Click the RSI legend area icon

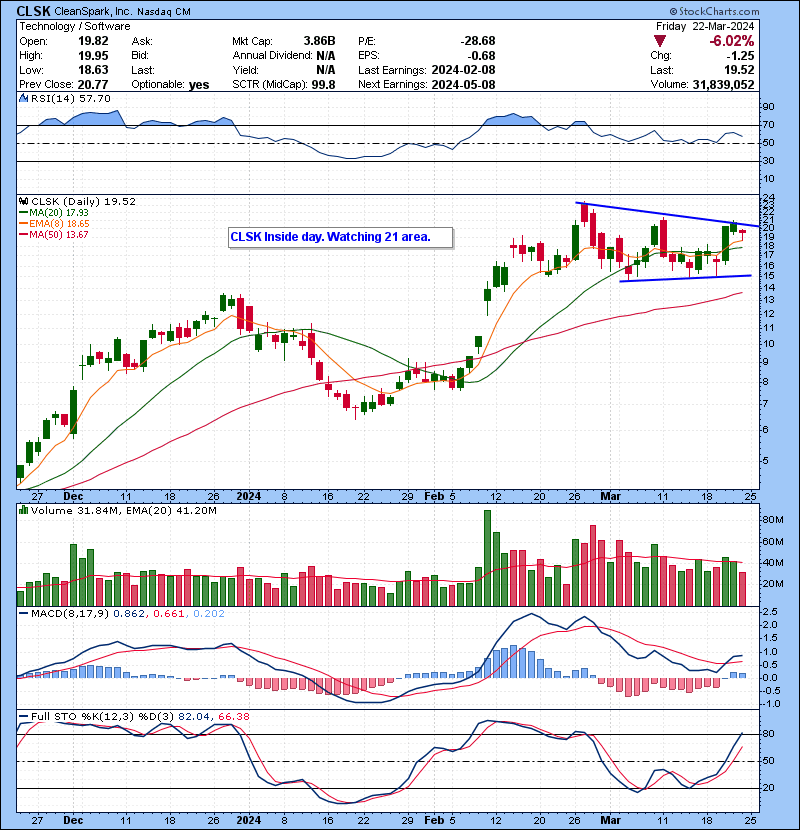[23, 98]
